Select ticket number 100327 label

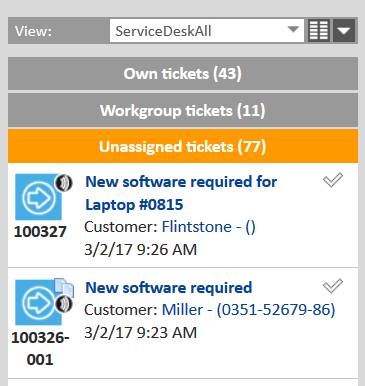tap(40, 232)
